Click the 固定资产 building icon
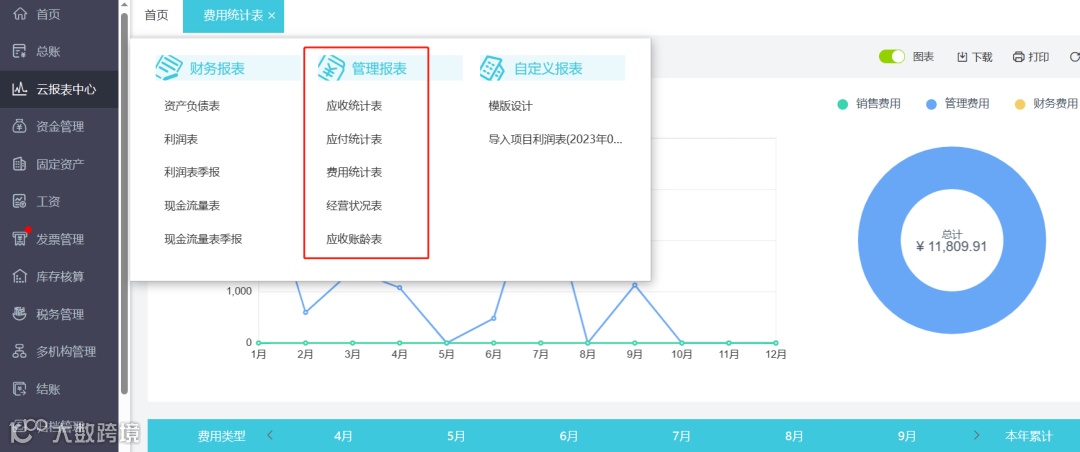The width and height of the screenshot is (1080, 452). point(20,164)
